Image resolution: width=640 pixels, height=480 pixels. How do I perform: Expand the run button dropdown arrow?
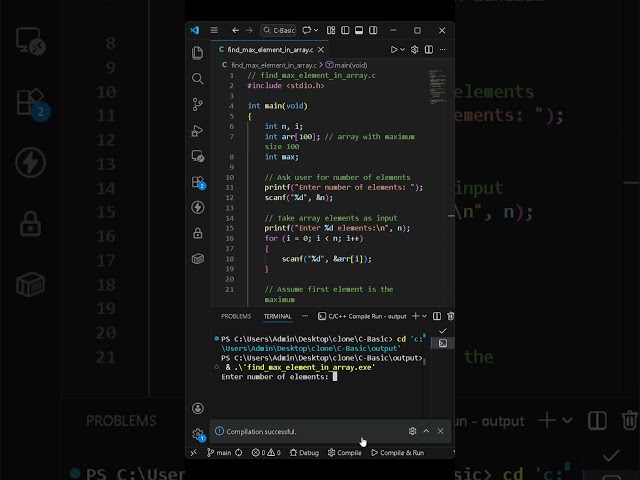tap(402, 49)
